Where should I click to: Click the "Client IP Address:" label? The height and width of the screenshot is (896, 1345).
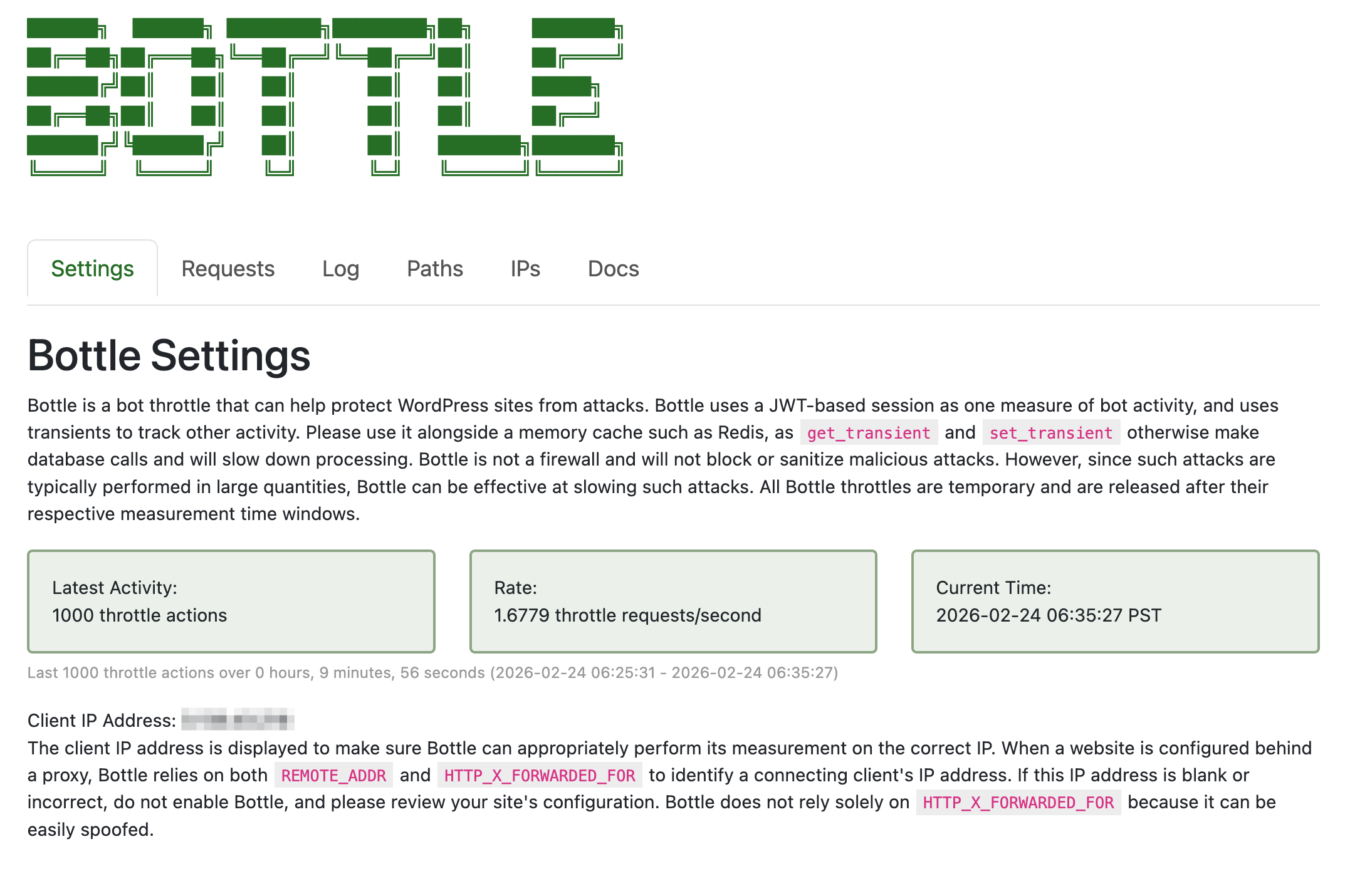102,721
